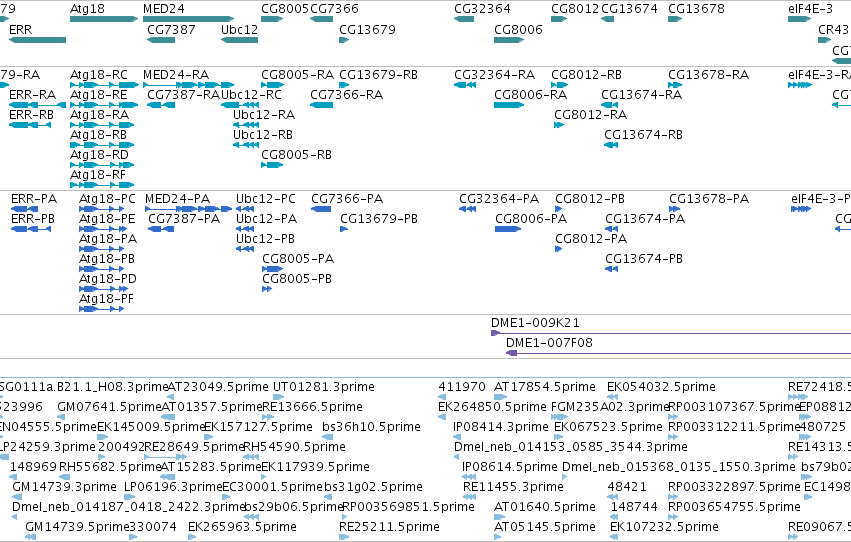Select protein CG8005-PB
Viewport: 851px width, 542px height.
click(297, 279)
